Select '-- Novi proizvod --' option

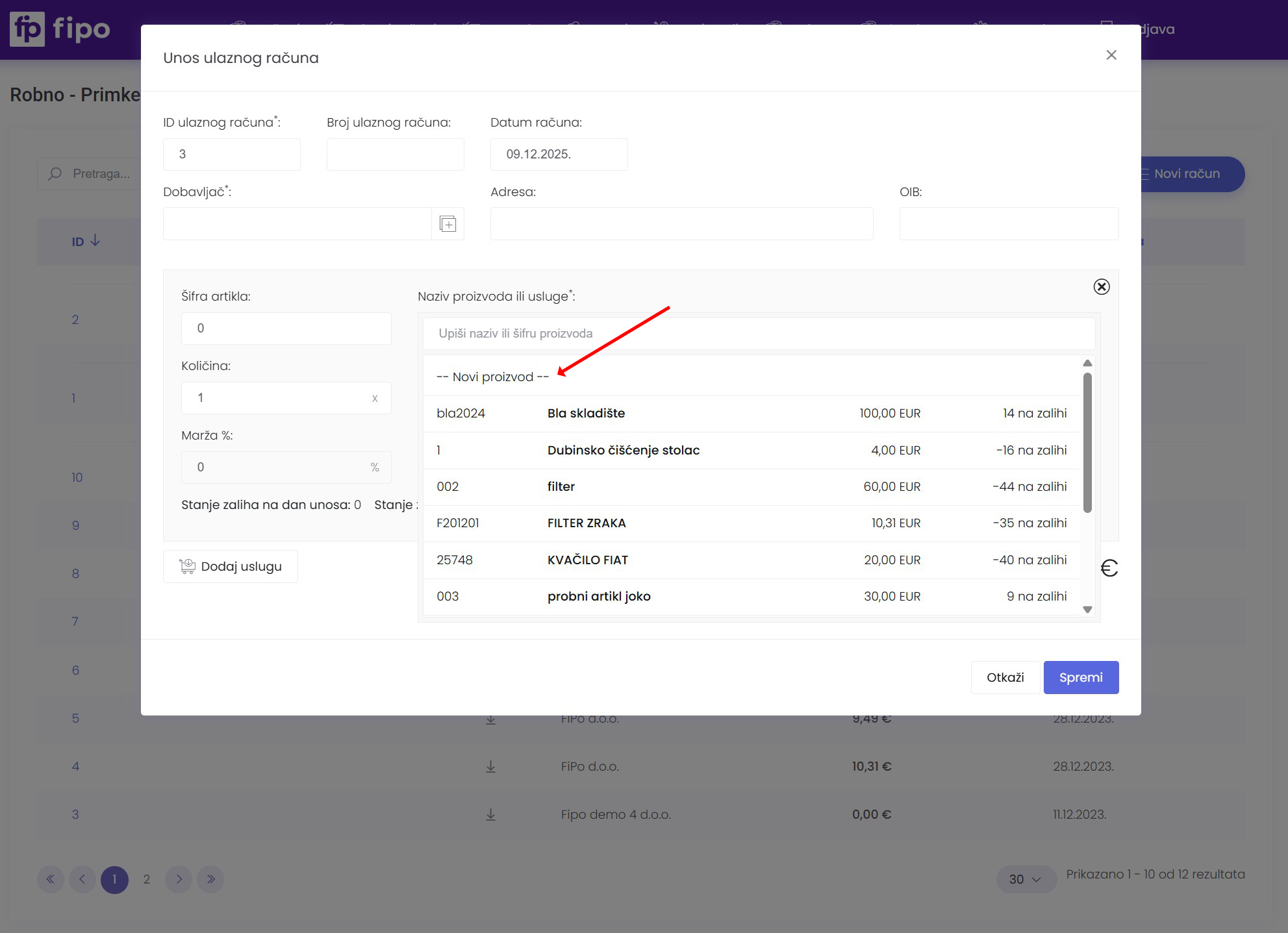pyautogui.click(x=492, y=377)
